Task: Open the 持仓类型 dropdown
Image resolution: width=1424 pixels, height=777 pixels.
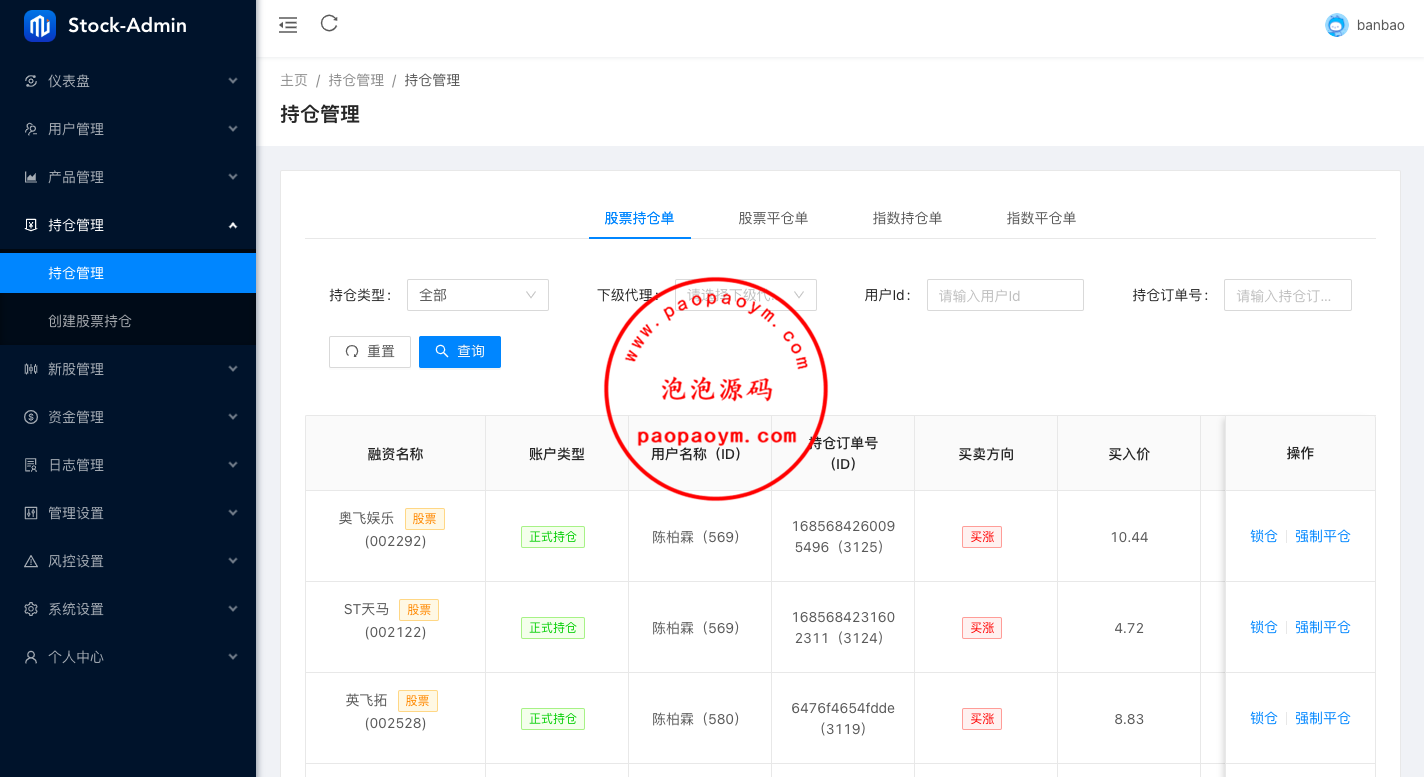Action: coord(477,295)
